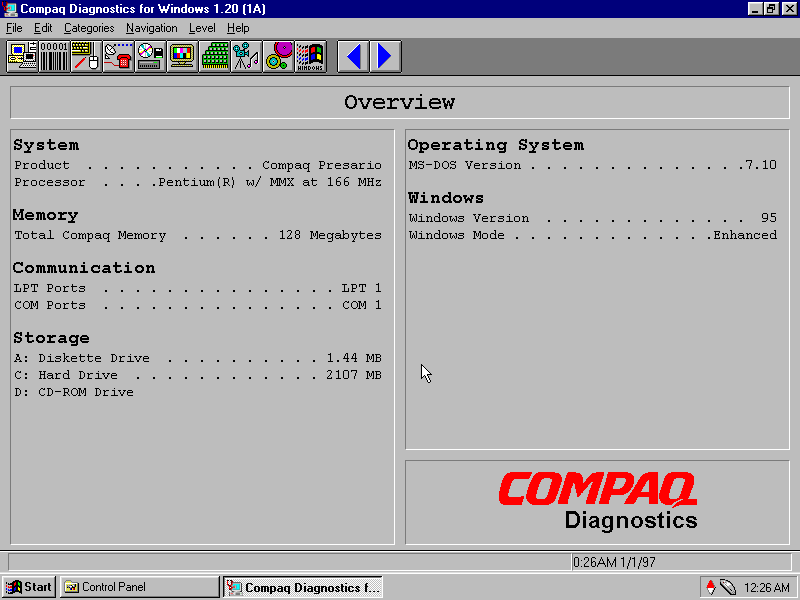Screen dimensions: 800x600
Task: Open the Navigation menu
Action: coord(151,28)
